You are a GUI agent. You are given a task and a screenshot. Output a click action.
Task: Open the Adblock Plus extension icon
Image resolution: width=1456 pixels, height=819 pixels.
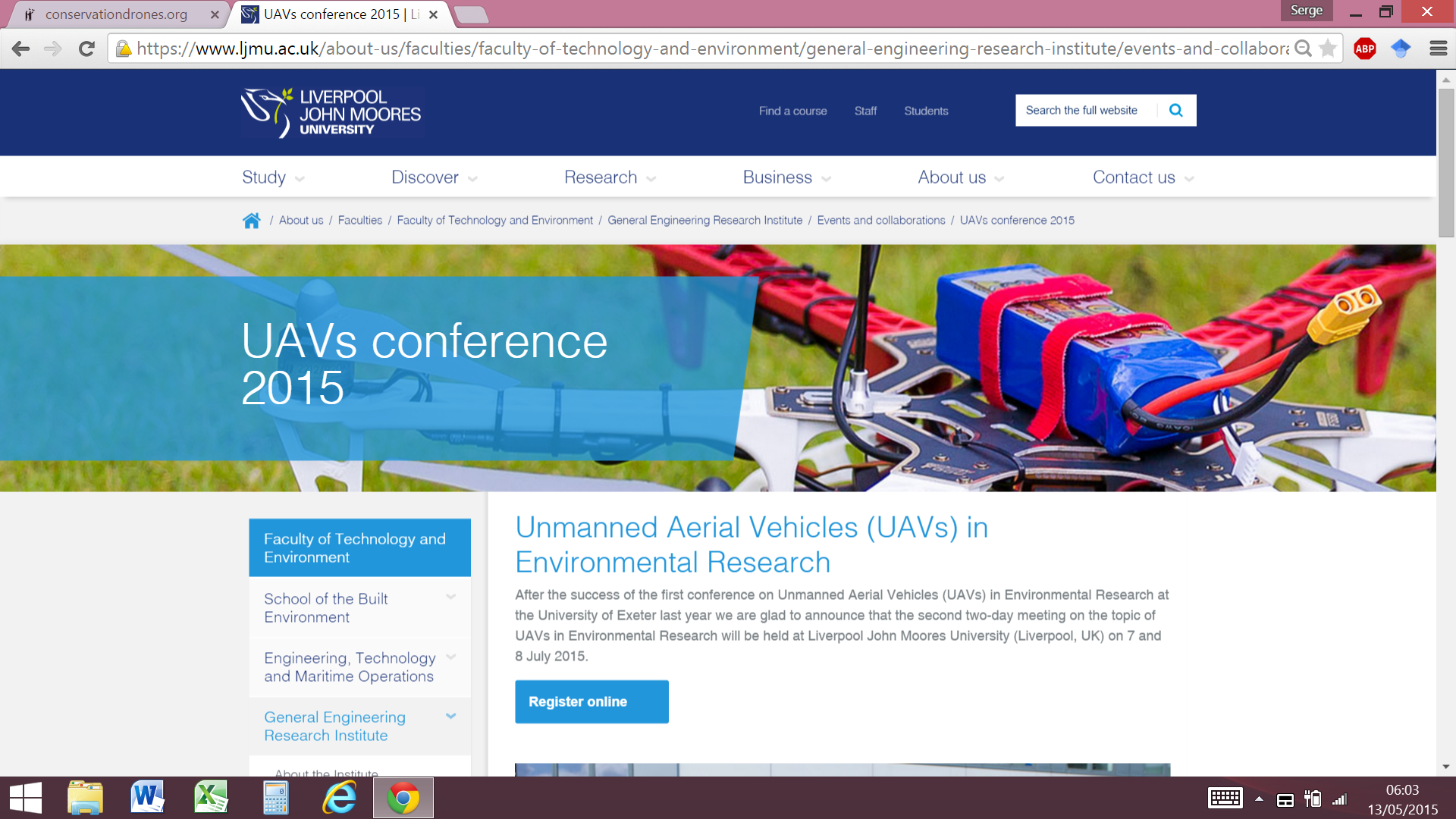tap(1365, 49)
